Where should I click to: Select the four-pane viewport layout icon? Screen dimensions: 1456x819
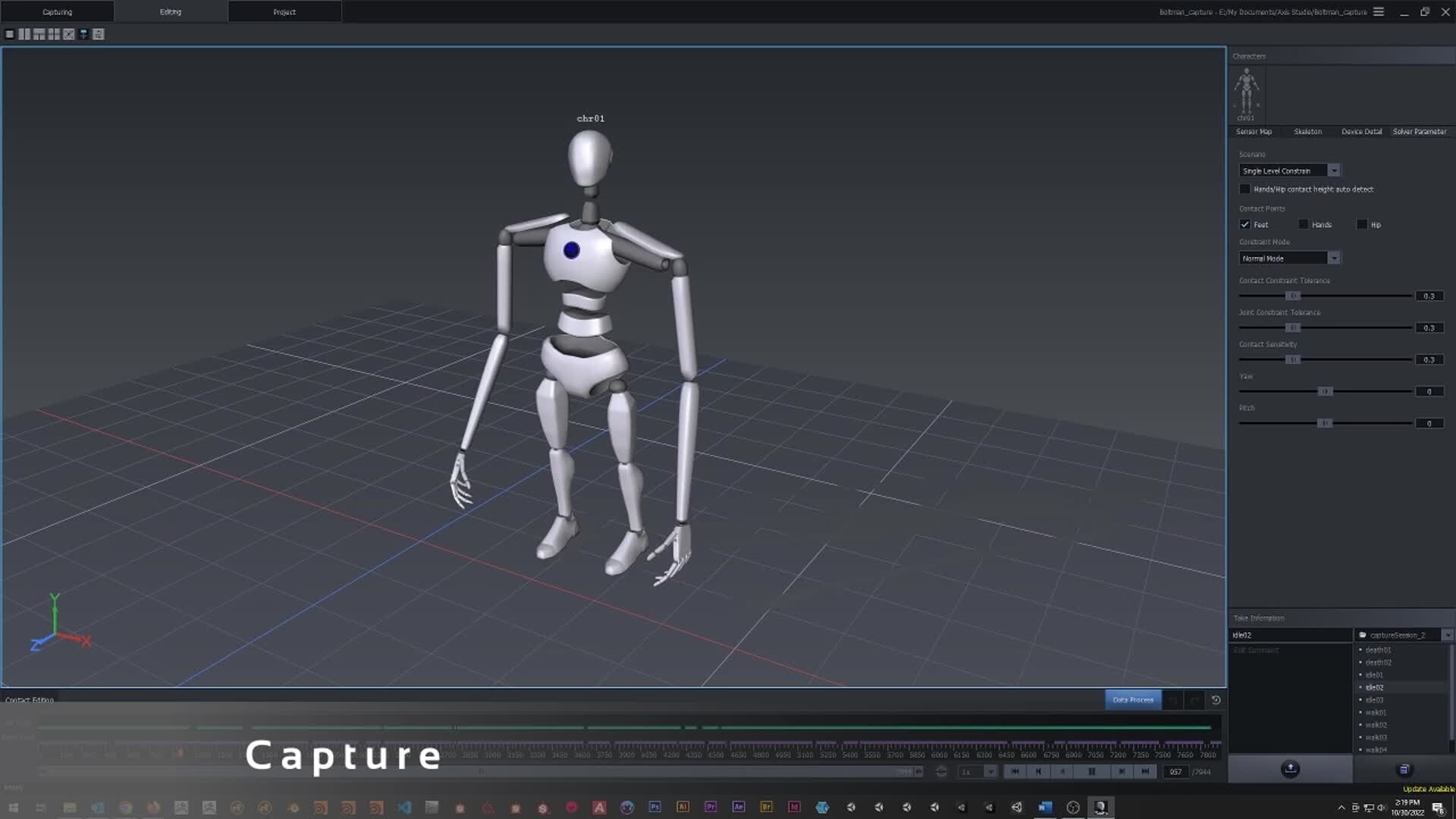53,34
